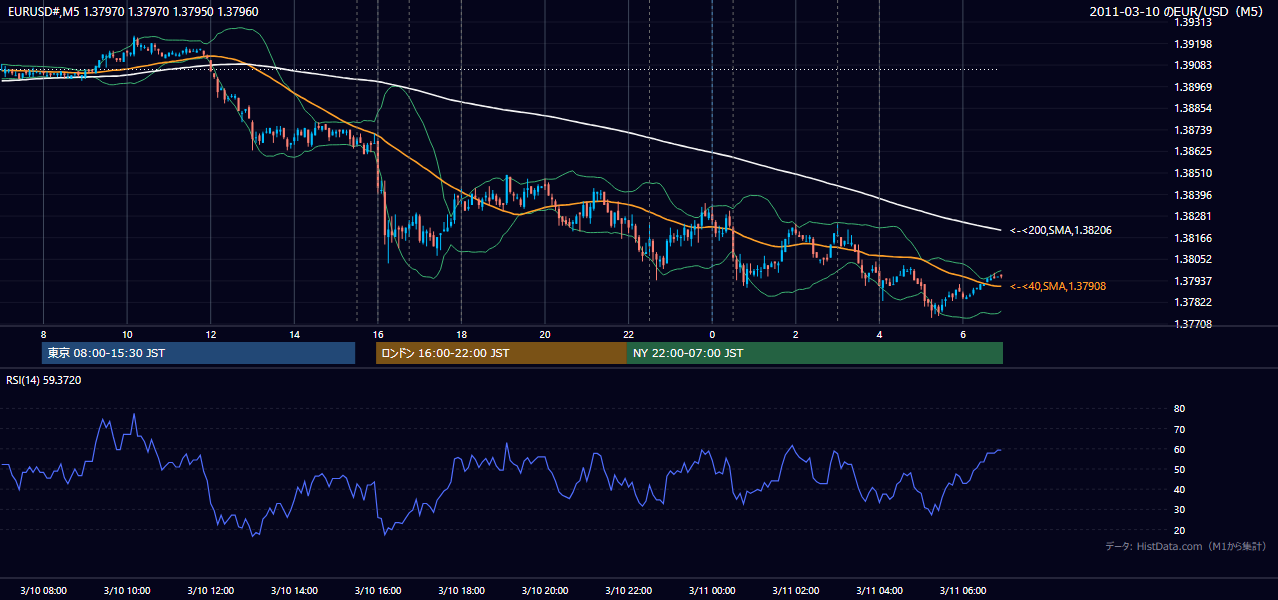Click price axis value 1.38854

point(1193,108)
